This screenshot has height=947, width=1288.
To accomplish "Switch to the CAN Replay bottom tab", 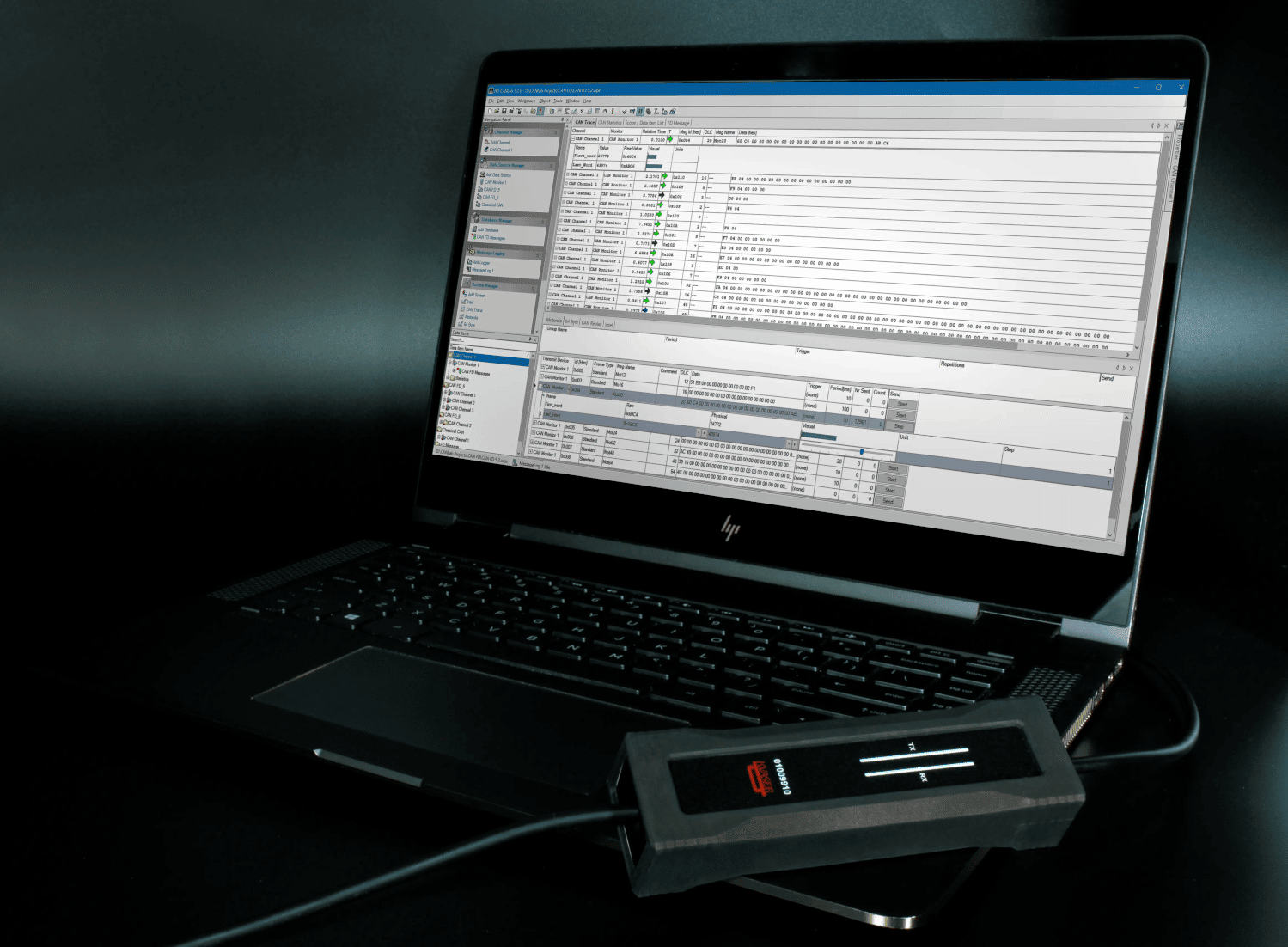I will click(591, 323).
